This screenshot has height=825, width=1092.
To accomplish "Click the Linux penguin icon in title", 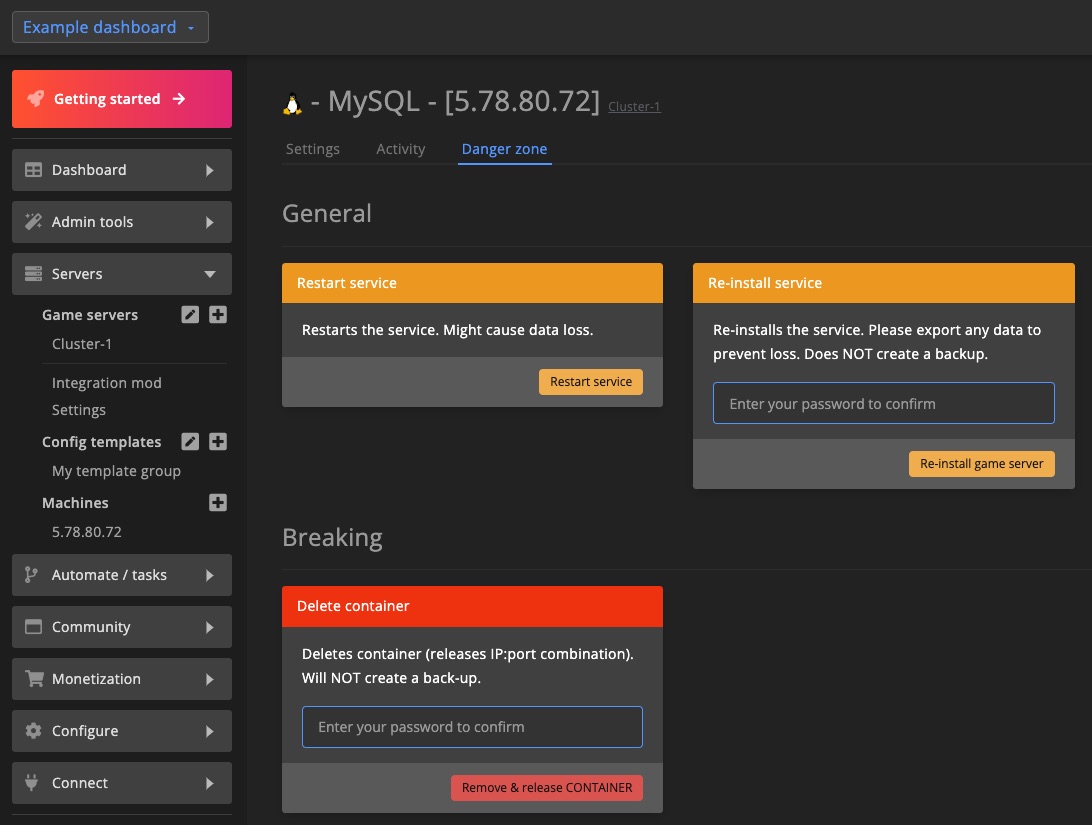I will point(293,103).
